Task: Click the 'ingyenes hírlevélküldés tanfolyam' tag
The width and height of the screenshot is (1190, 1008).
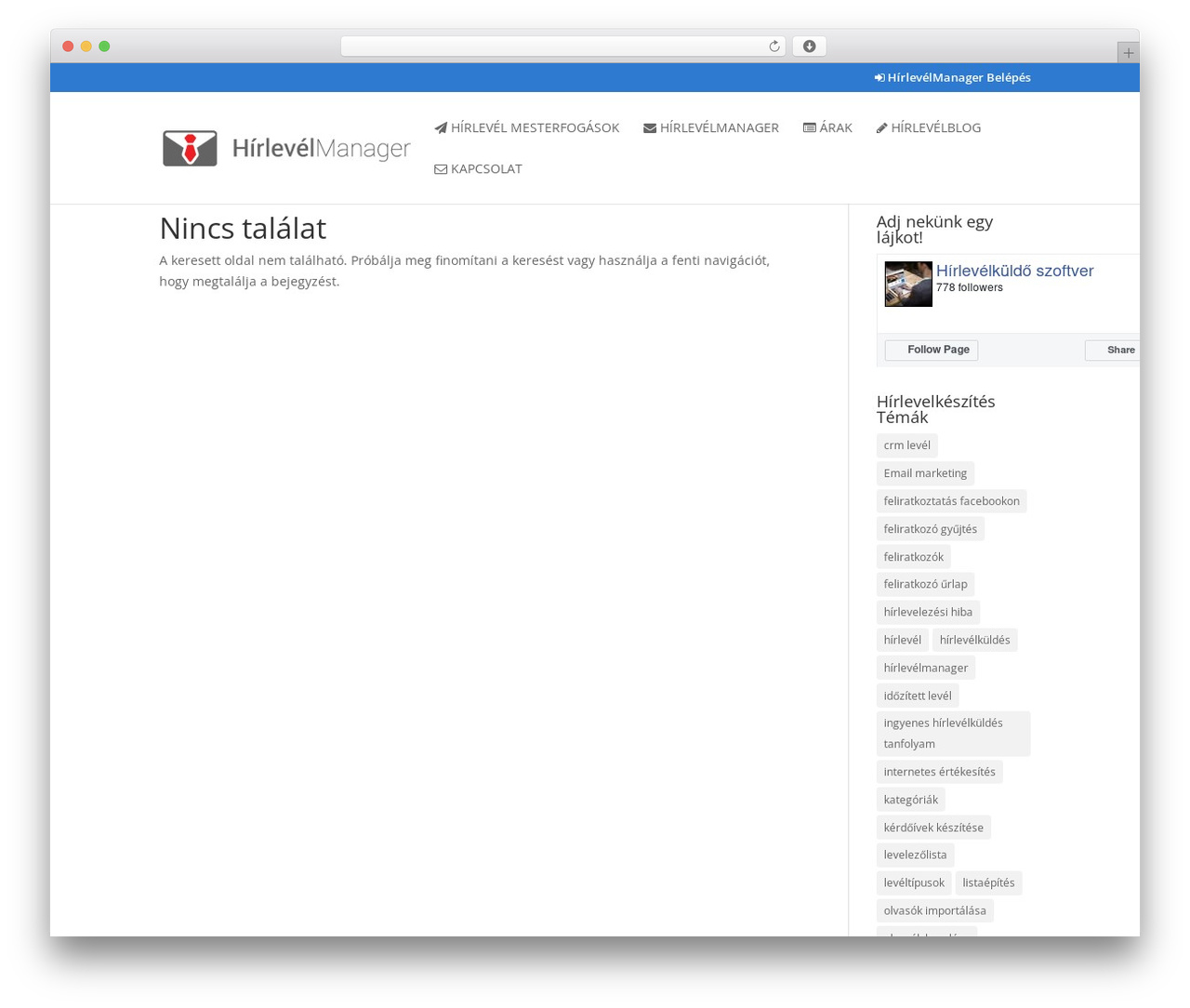Action: [954, 734]
